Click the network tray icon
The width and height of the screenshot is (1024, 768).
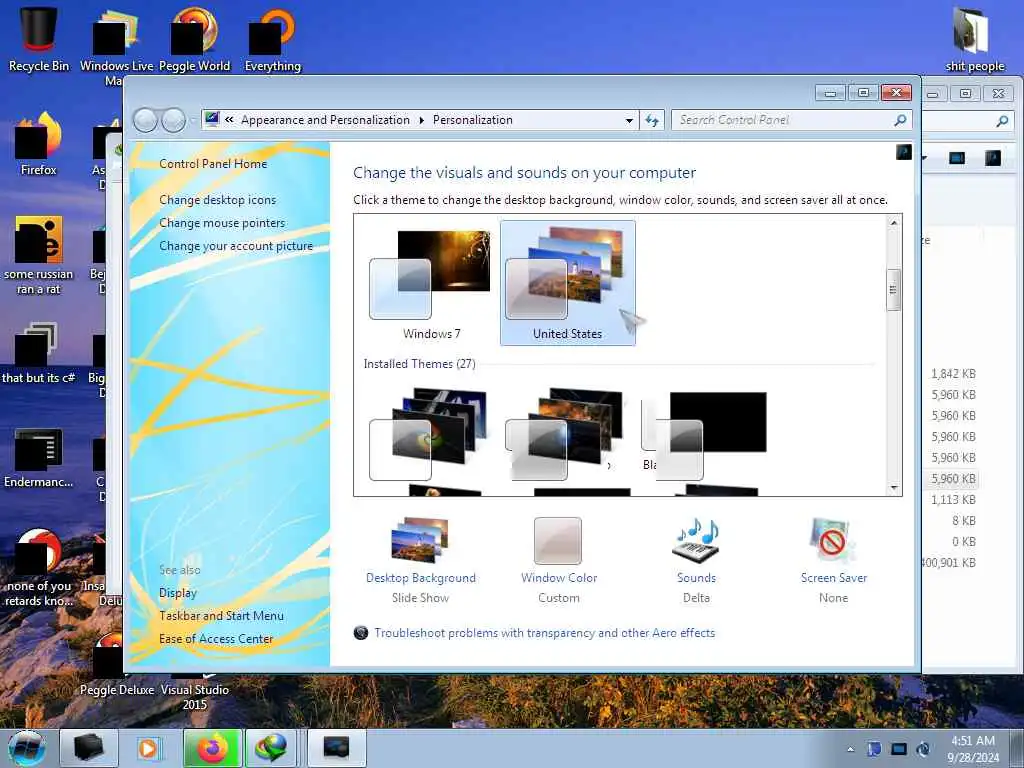899,749
